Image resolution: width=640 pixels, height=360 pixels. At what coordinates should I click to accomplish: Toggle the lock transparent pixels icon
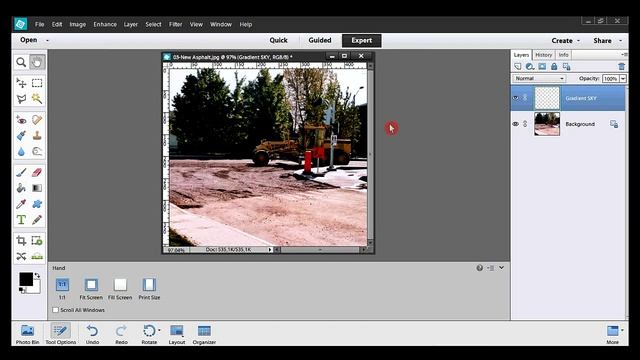[x=567, y=67]
